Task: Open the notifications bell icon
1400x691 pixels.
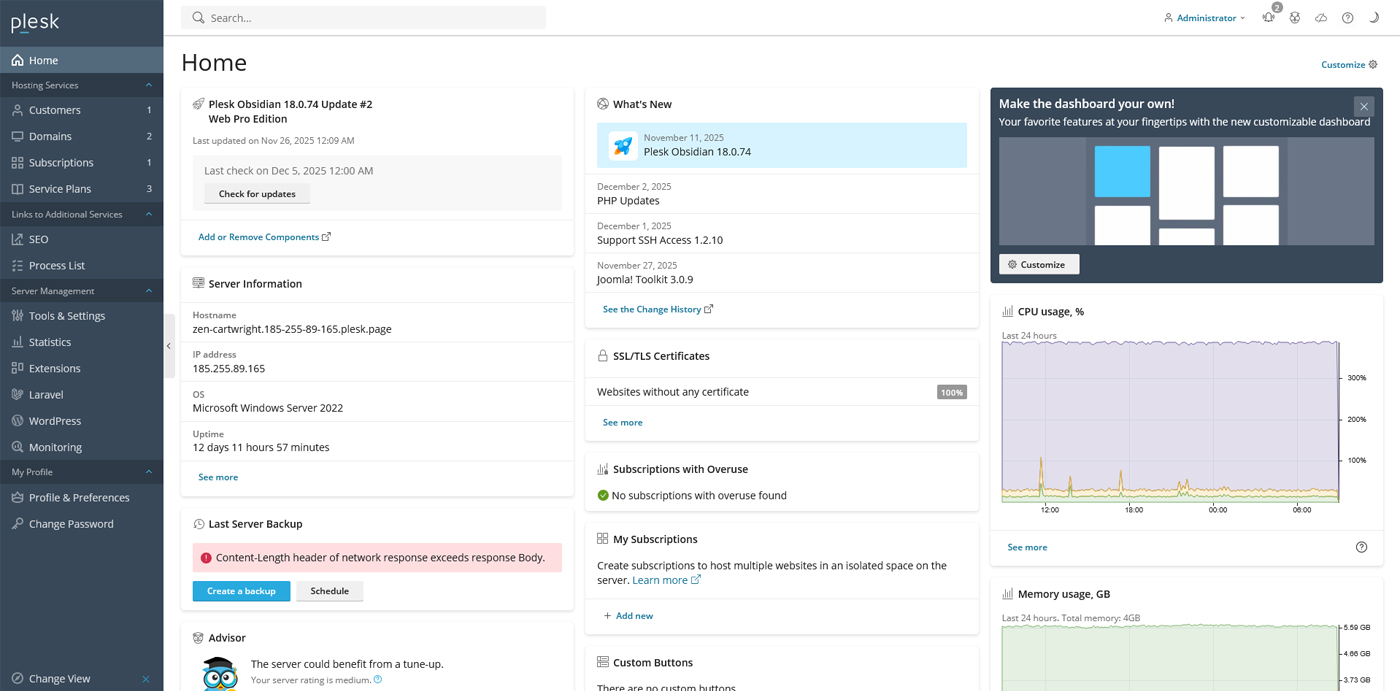Action: pyautogui.click(x=1268, y=18)
